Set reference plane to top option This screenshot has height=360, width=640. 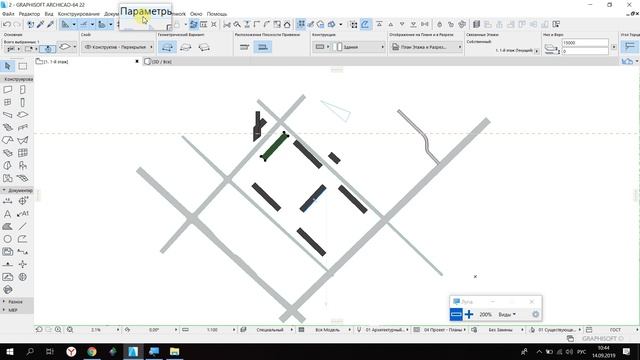pos(244,47)
